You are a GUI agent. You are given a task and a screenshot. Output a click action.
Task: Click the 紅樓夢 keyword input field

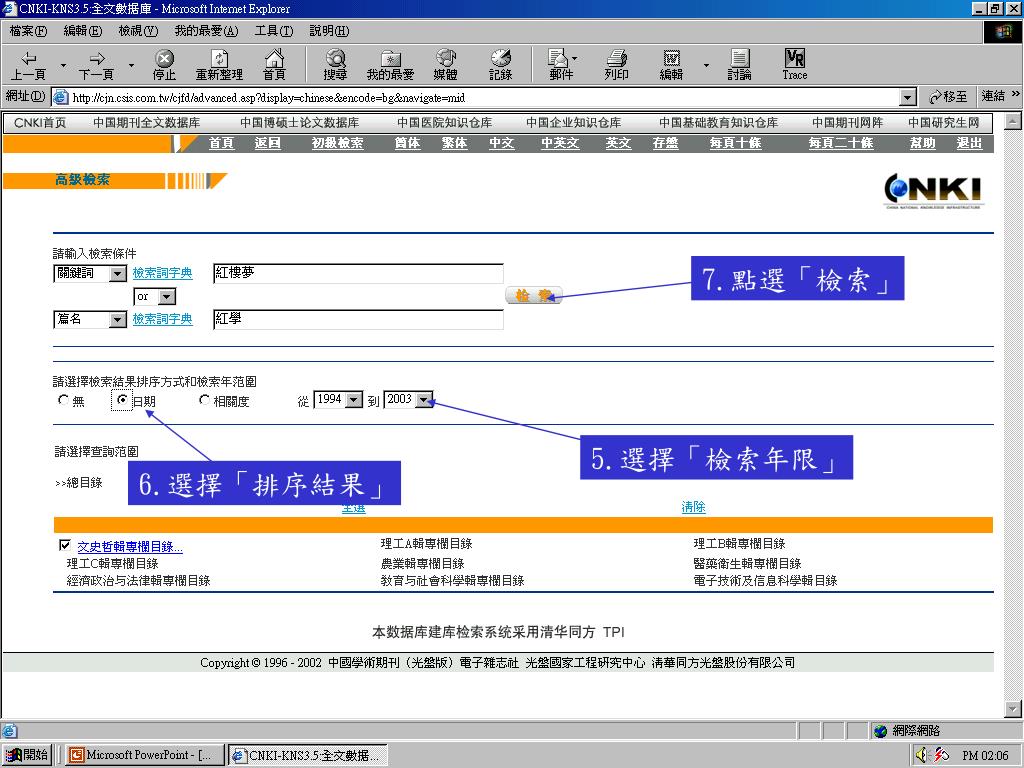point(359,273)
